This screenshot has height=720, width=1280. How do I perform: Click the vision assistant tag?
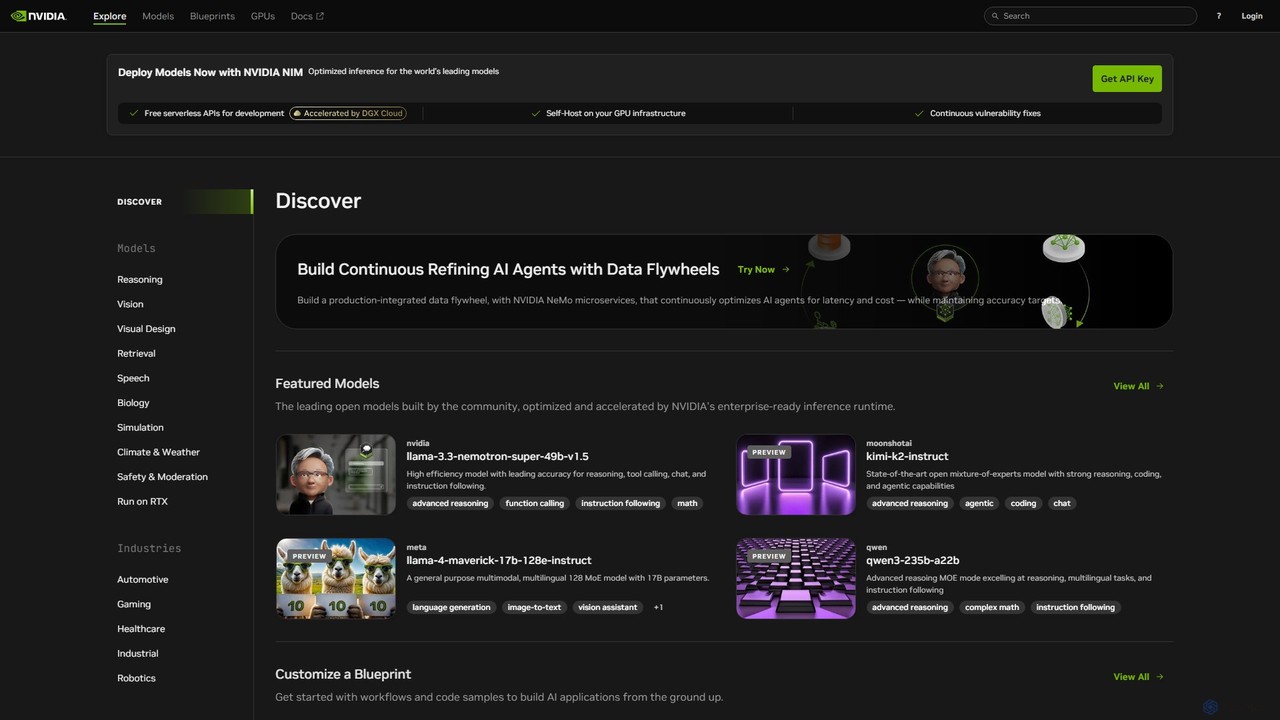point(607,607)
